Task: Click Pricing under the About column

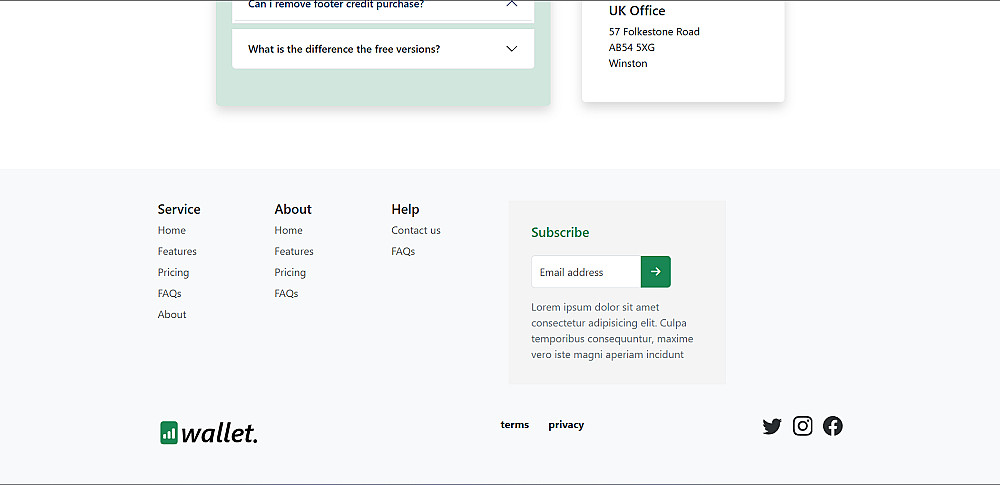Action: [x=290, y=272]
